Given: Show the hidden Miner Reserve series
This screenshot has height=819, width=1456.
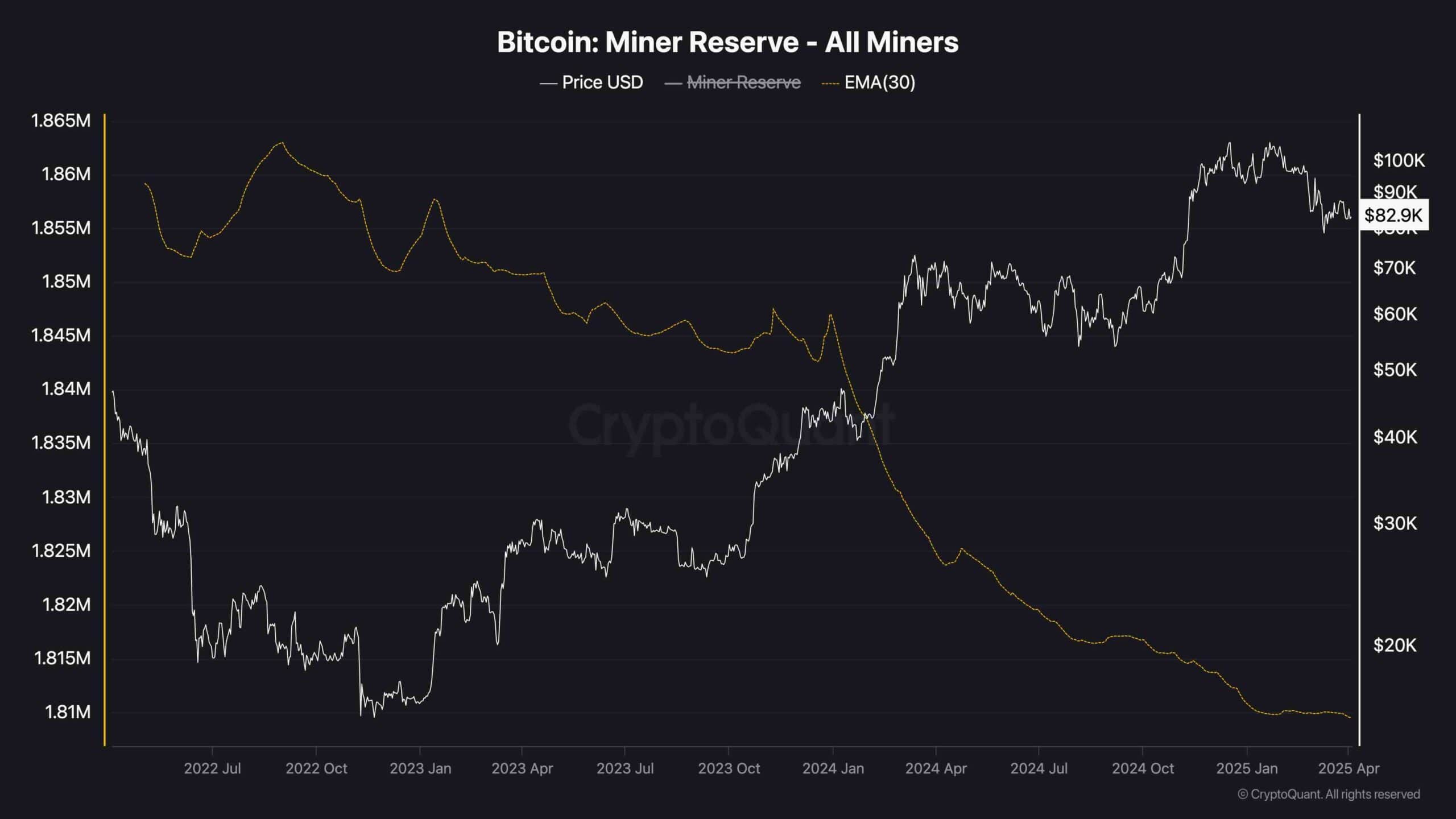Looking at the screenshot, I should pos(733,82).
